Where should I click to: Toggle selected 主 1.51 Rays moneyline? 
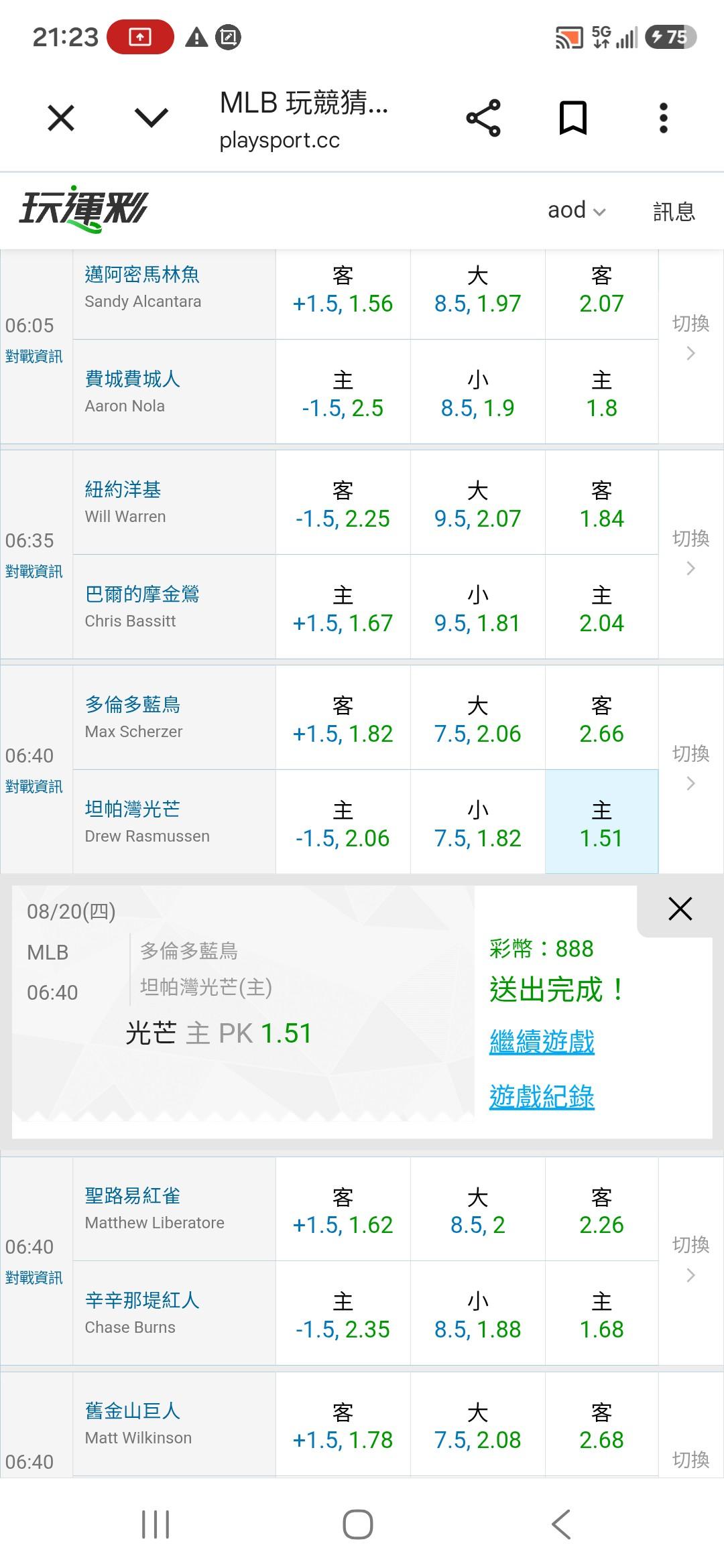[x=601, y=822]
